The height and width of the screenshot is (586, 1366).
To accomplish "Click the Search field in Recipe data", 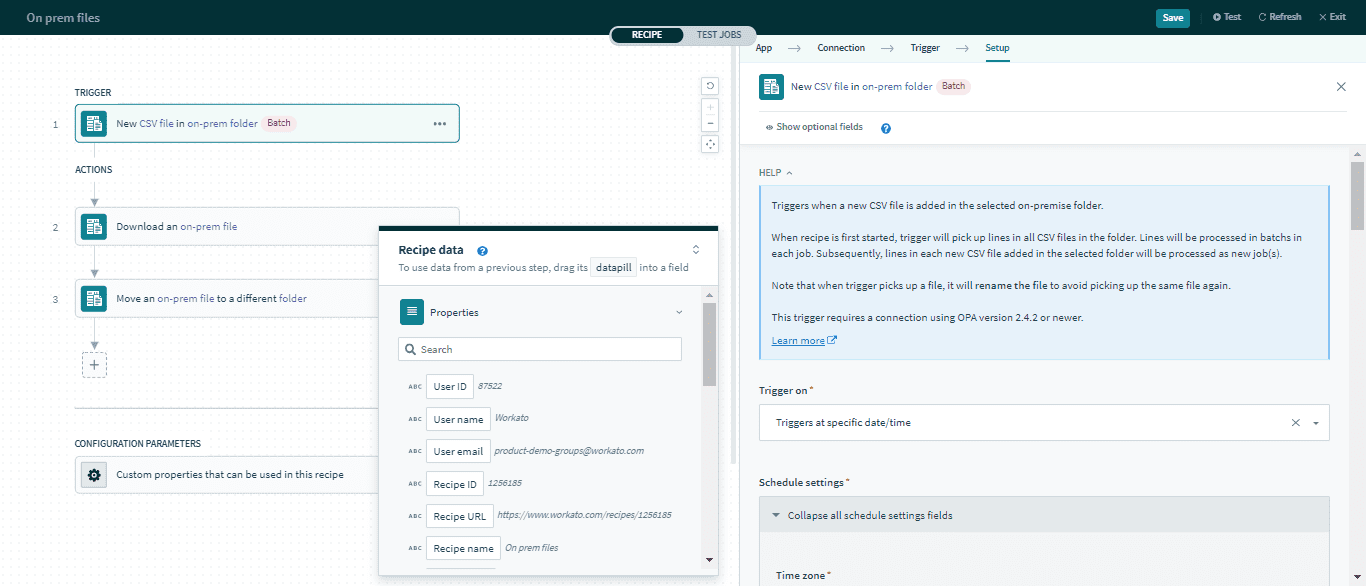I will click(x=540, y=349).
